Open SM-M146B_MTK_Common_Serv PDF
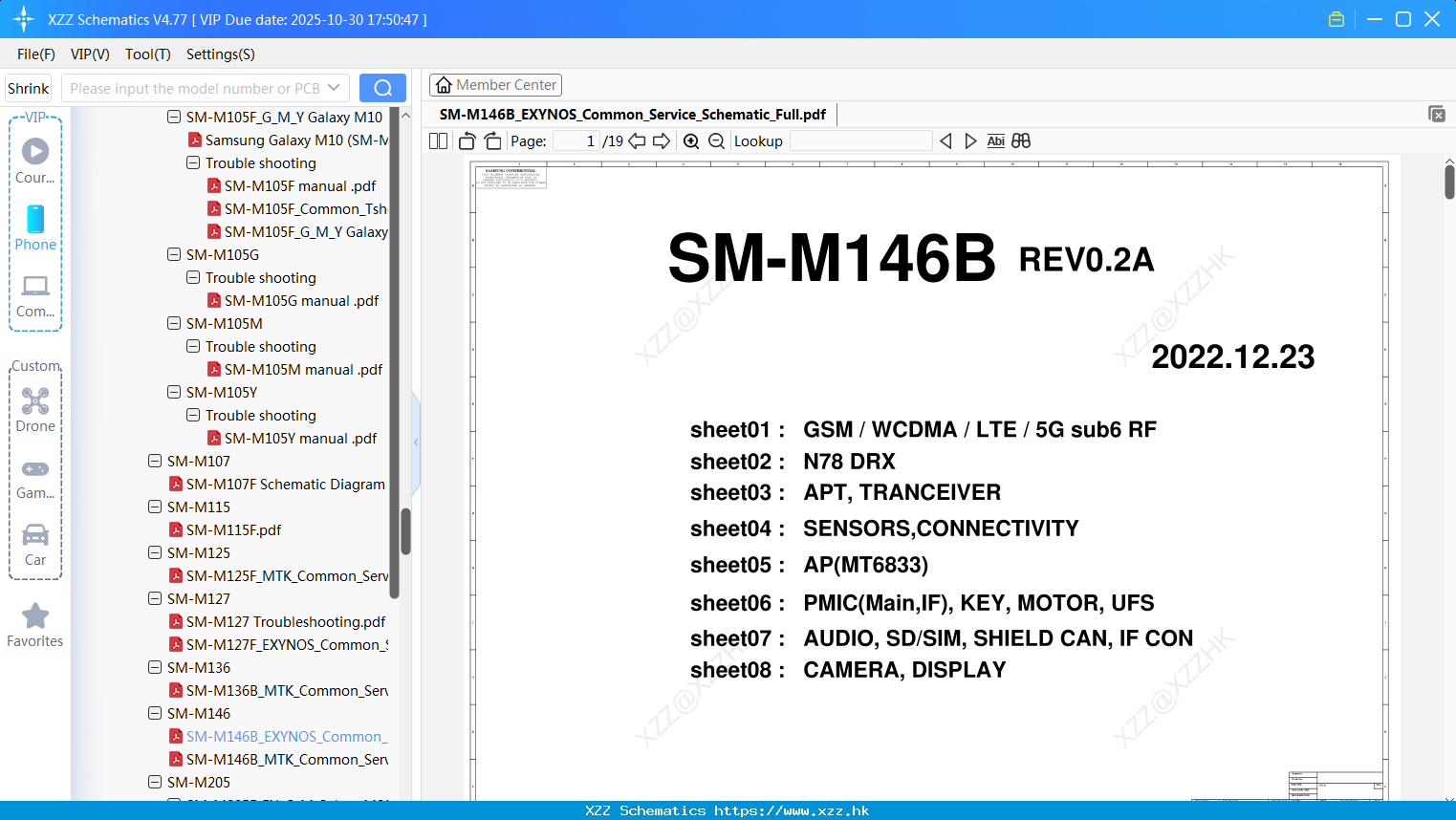The width and height of the screenshot is (1456, 820). 287,760
